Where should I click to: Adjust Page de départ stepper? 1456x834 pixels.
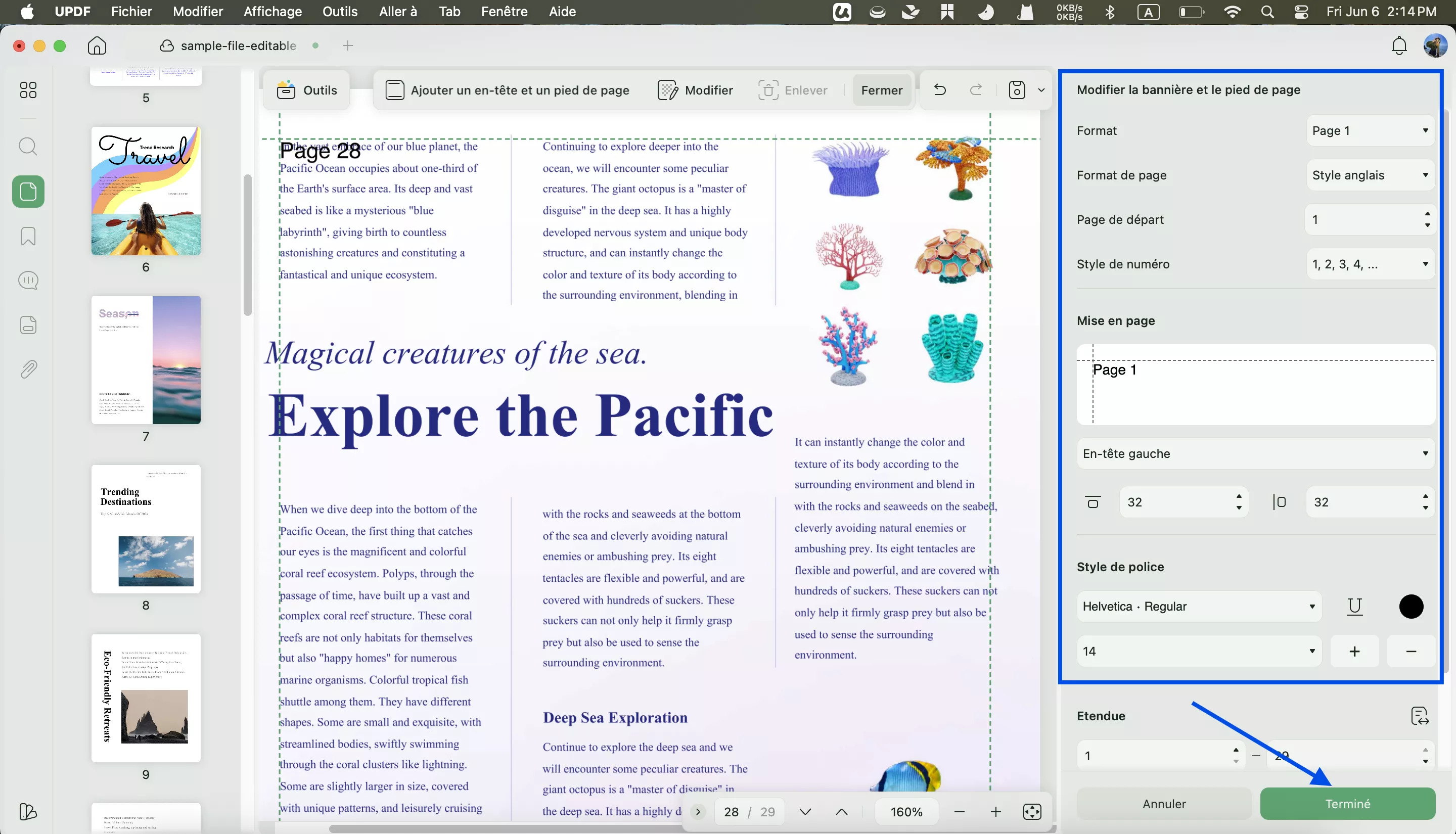[x=1427, y=219]
